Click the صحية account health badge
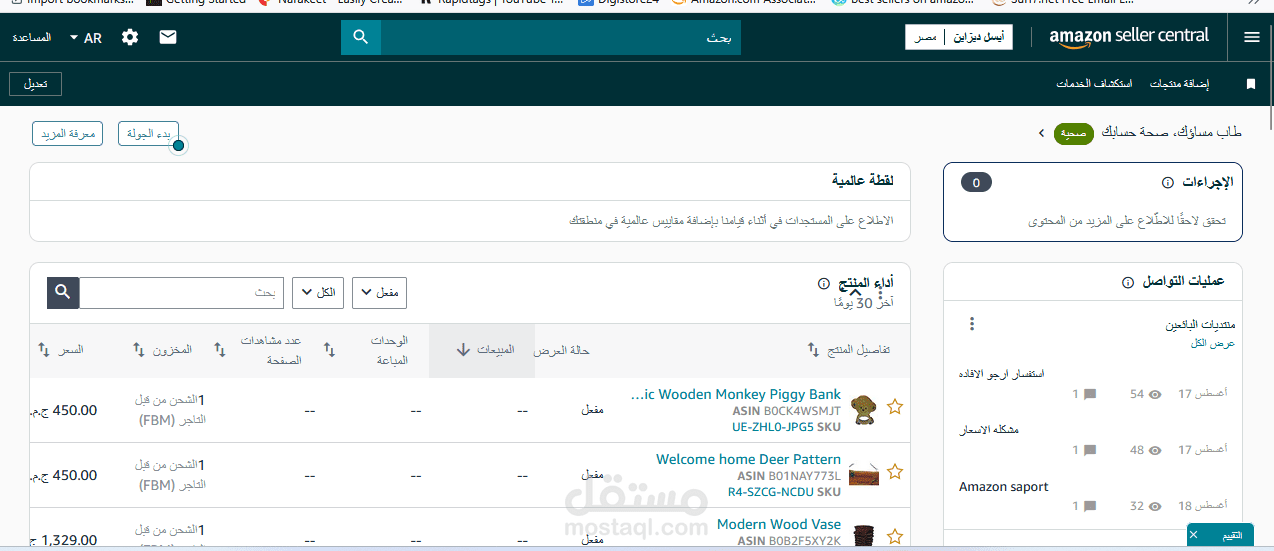This screenshot has height=551, width=1274. tap(1074, 132)
